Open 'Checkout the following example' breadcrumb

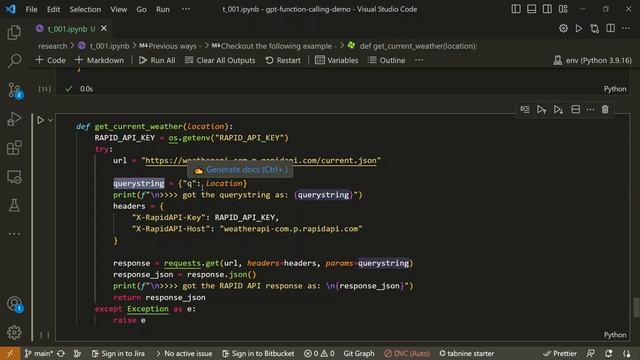[275, 46]
